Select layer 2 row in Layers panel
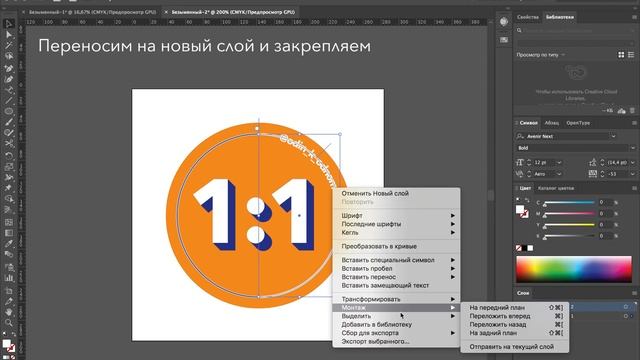 (602, 307)
